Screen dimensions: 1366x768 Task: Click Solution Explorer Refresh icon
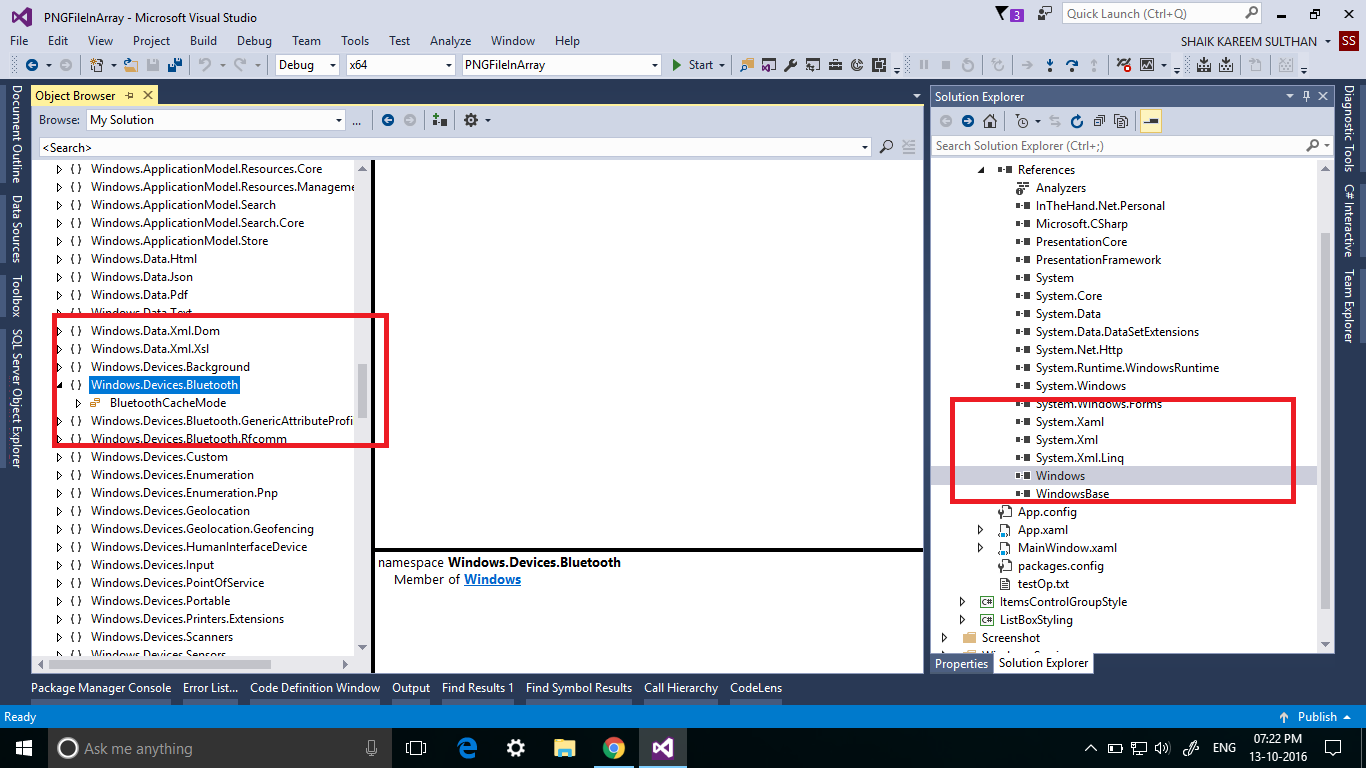1077,121
